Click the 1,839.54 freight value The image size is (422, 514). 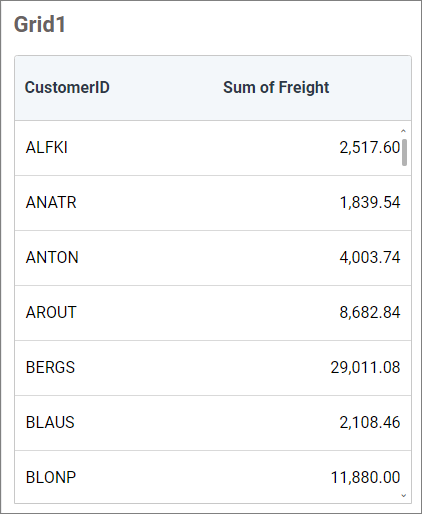coord(370,203)
